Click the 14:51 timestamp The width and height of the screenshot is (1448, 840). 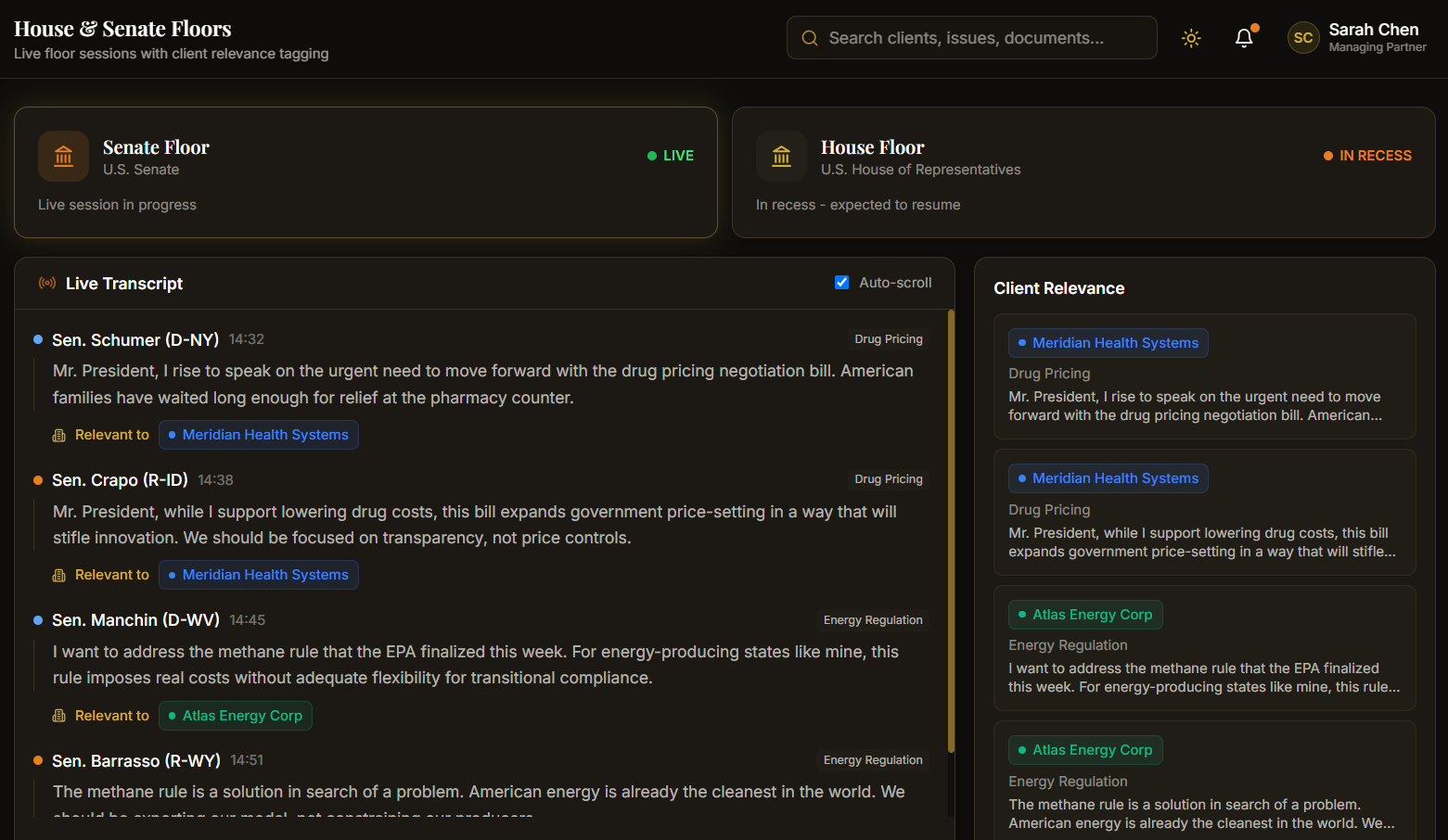[247, 760]
